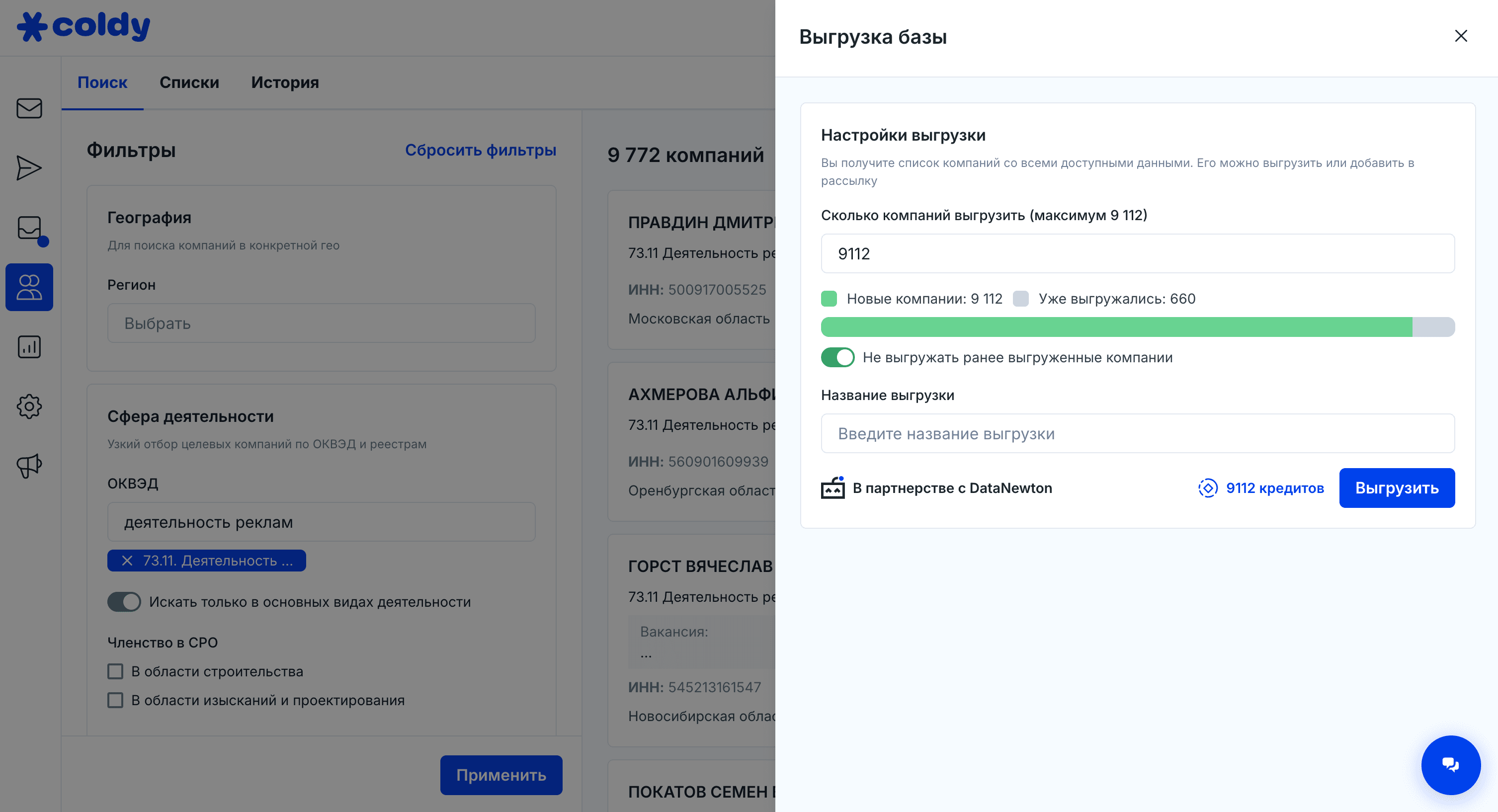The image size is (1498, 812).
Task: Open the ПОКАТОВ СЕМЕН company card title
Action: (701, 792)
